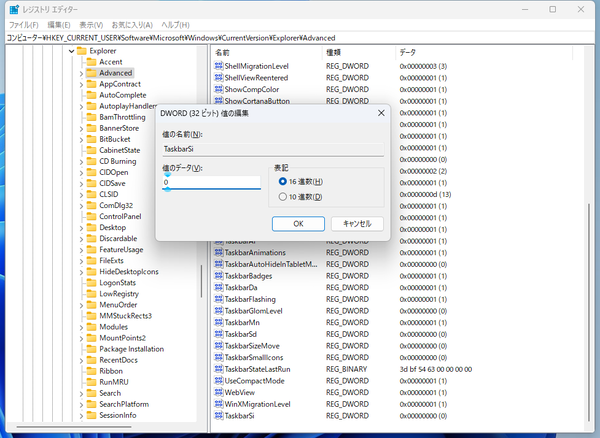The width and height of the screenshot is (600, 438).
Task: Click the tree pane horizontal scrollbar
Action: [74, 427]
